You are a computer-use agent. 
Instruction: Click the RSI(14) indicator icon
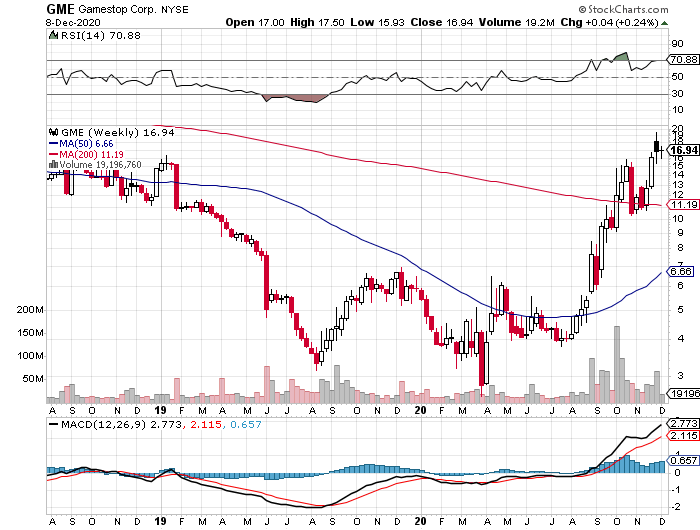[x=53, y=35]
